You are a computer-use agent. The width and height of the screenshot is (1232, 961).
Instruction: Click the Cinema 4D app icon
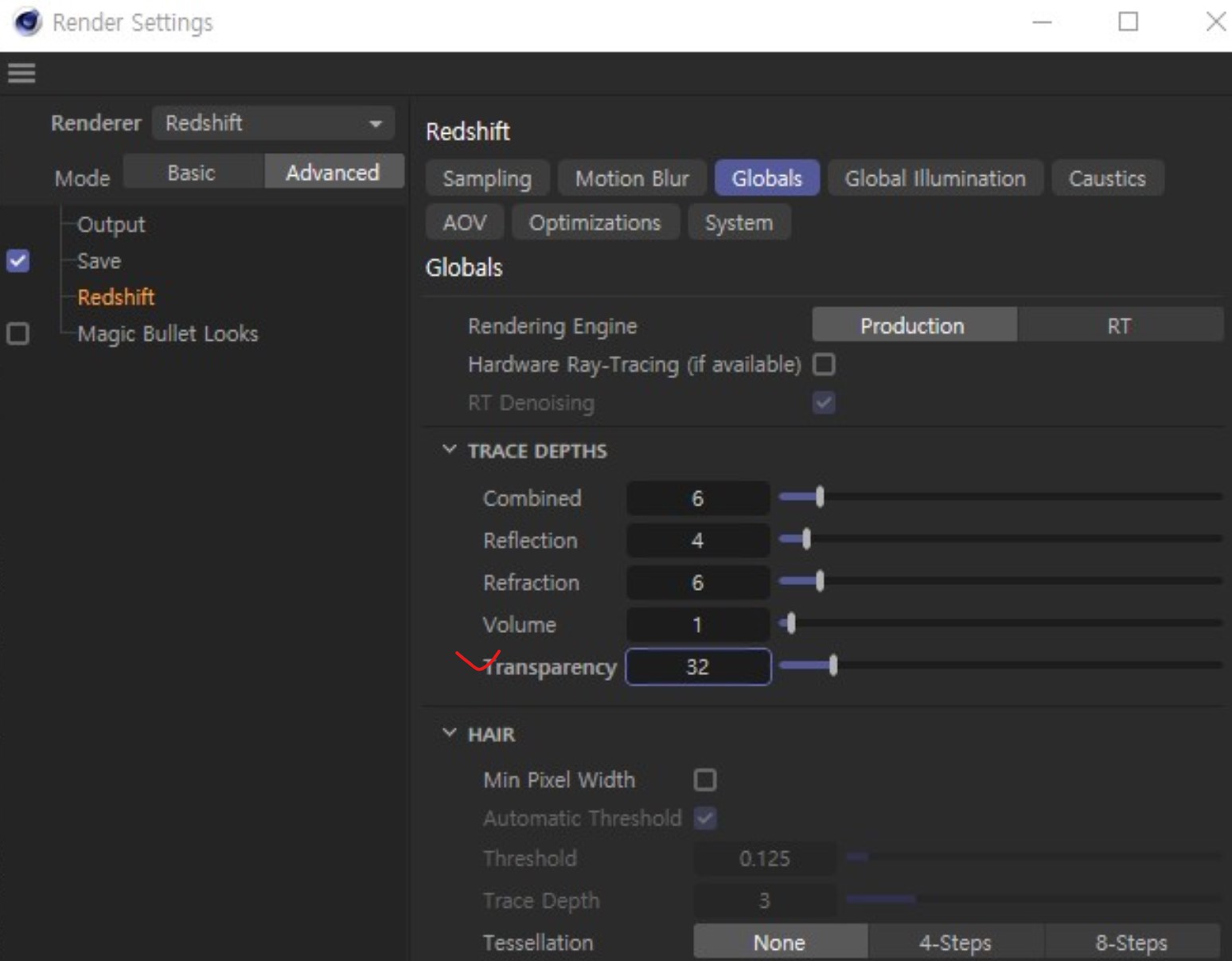27,22
